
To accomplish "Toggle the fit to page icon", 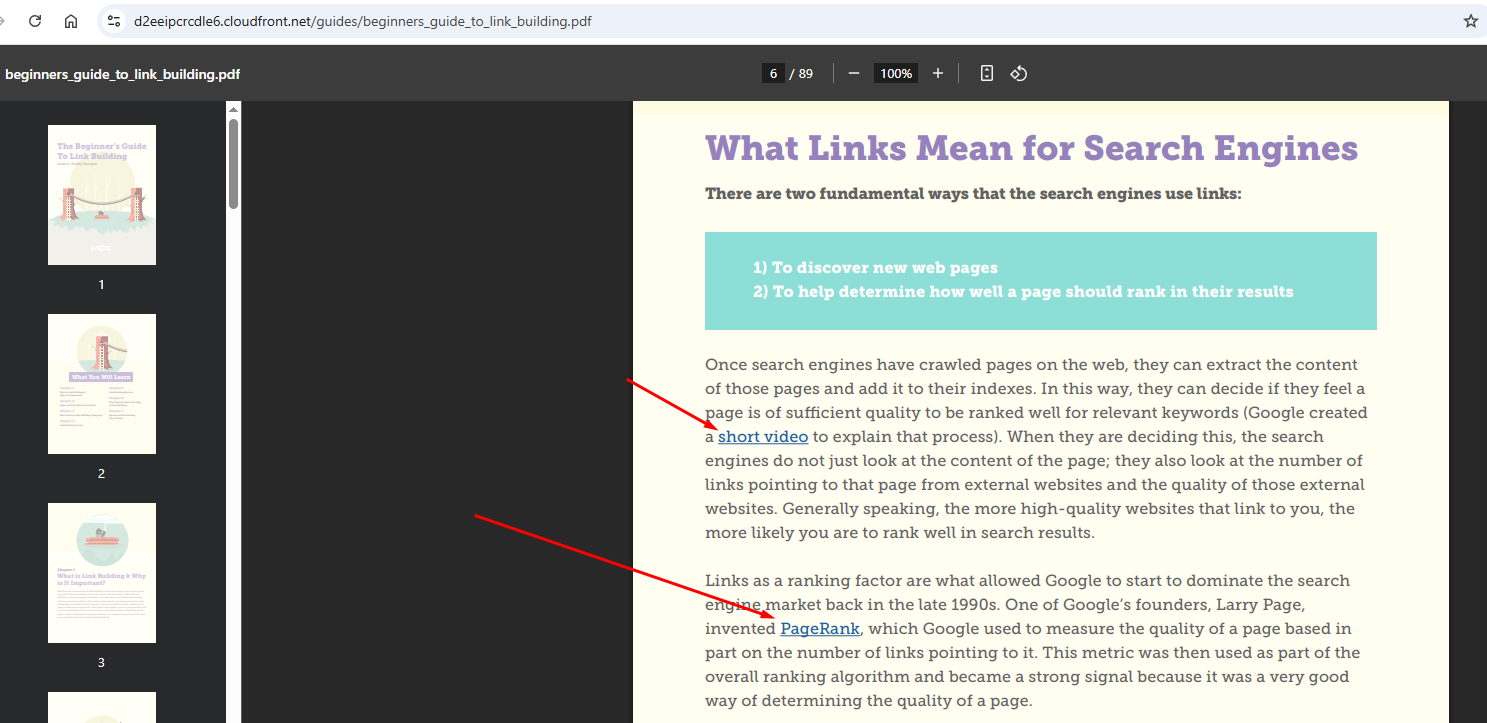I will click(x=987, y=73).
